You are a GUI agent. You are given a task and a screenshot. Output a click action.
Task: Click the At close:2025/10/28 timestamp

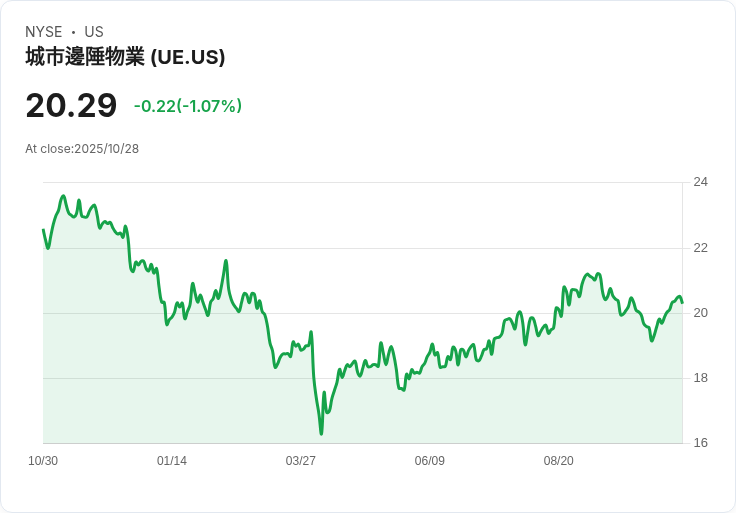click(x=82, y=149)
